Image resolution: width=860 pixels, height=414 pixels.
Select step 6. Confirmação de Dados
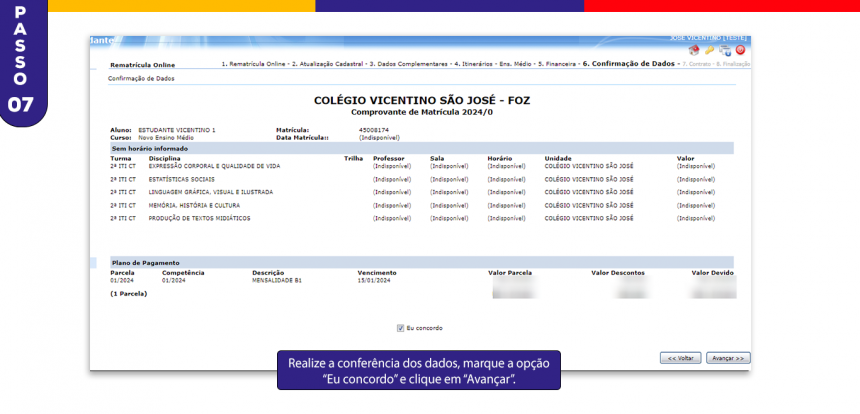(628, 64)
